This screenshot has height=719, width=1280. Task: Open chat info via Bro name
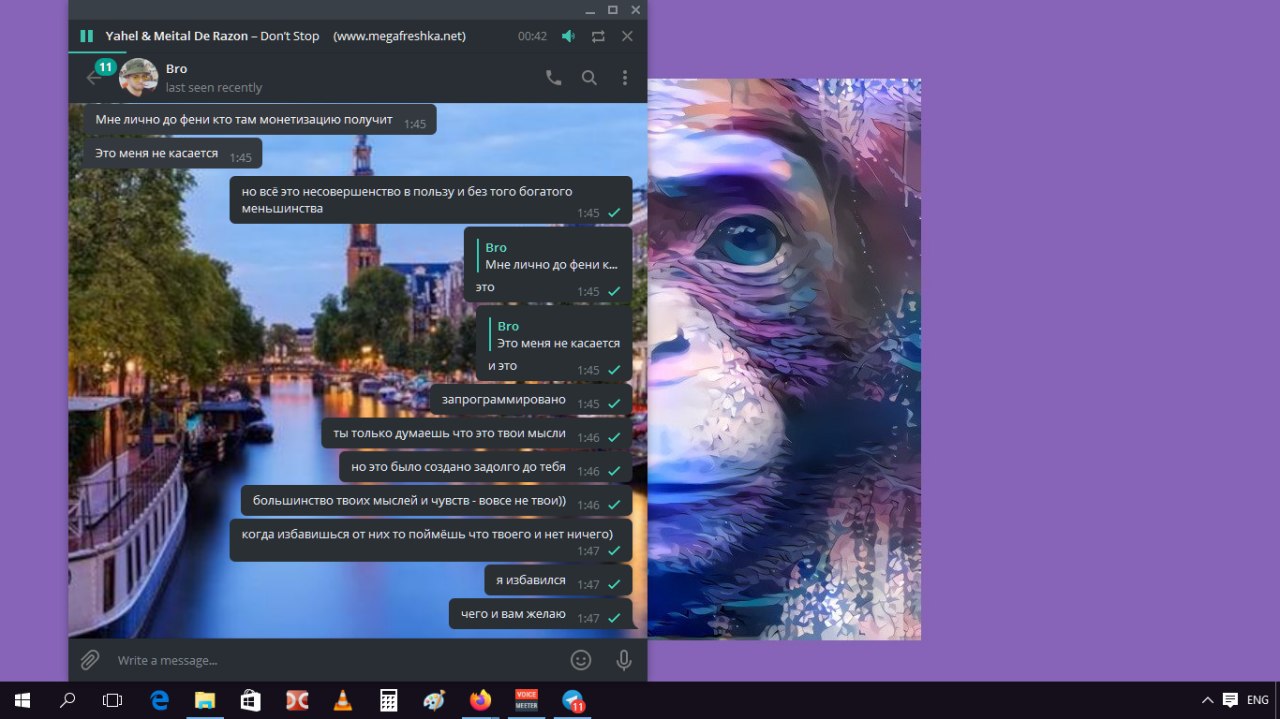click(x=176, y=69)
